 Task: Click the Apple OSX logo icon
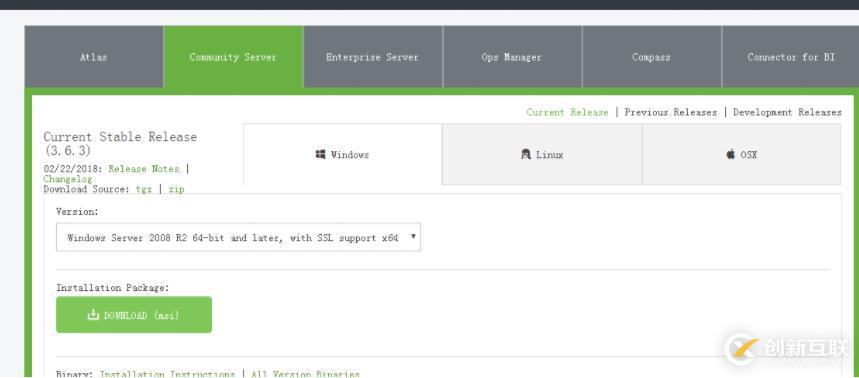[x=731, y=154]
